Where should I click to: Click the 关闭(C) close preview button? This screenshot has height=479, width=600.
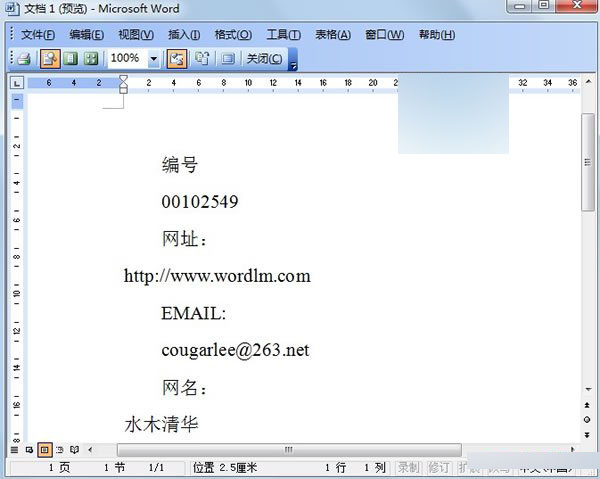click(264, 59)
